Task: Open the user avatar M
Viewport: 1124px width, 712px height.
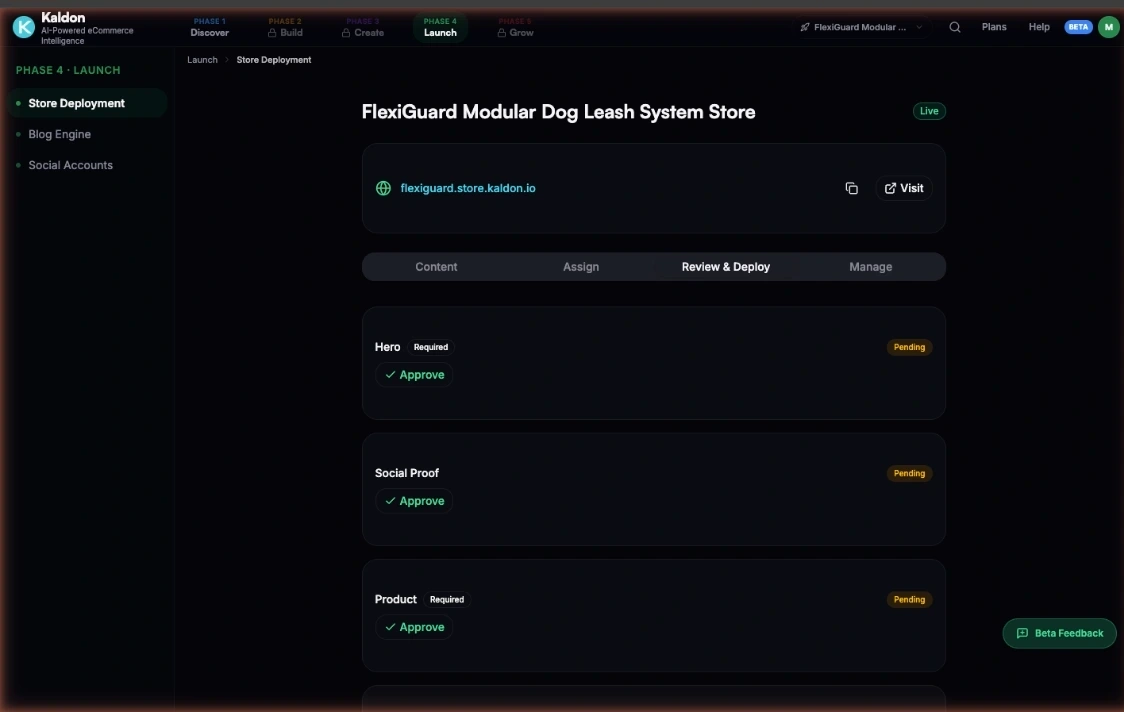Action: 1108,27
